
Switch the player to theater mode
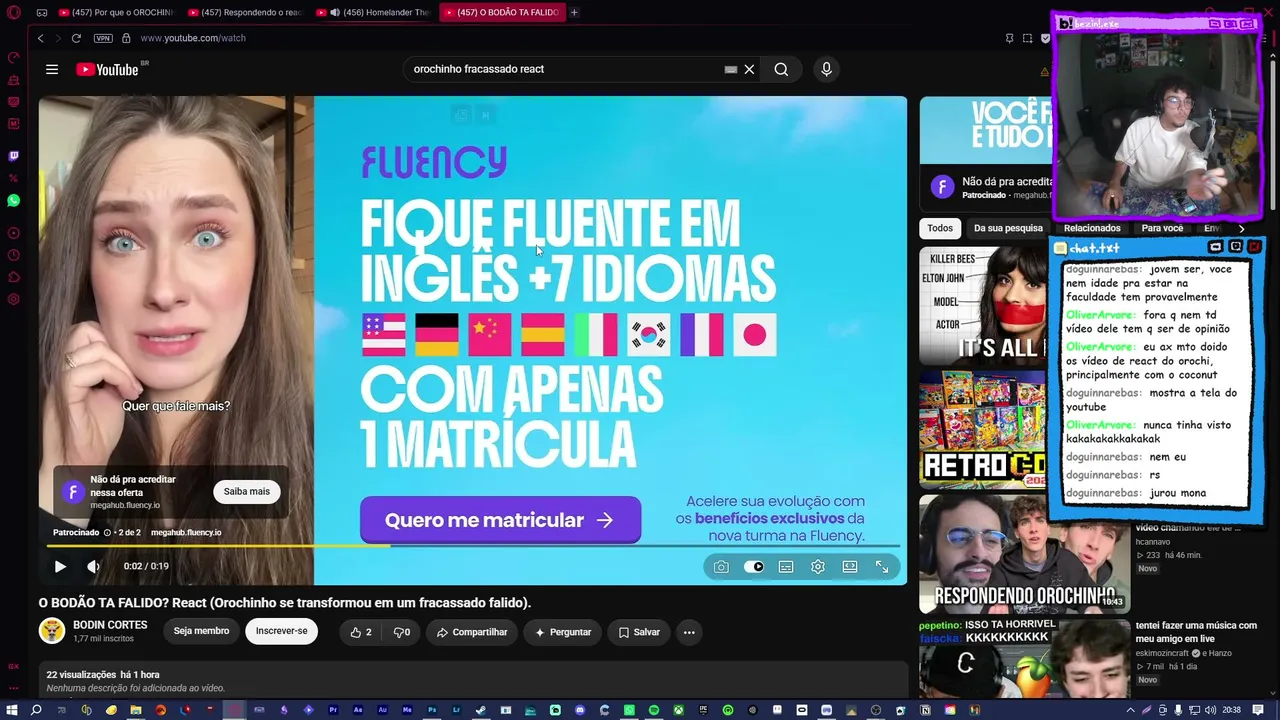pyautogui.click(x=850, y=567)
